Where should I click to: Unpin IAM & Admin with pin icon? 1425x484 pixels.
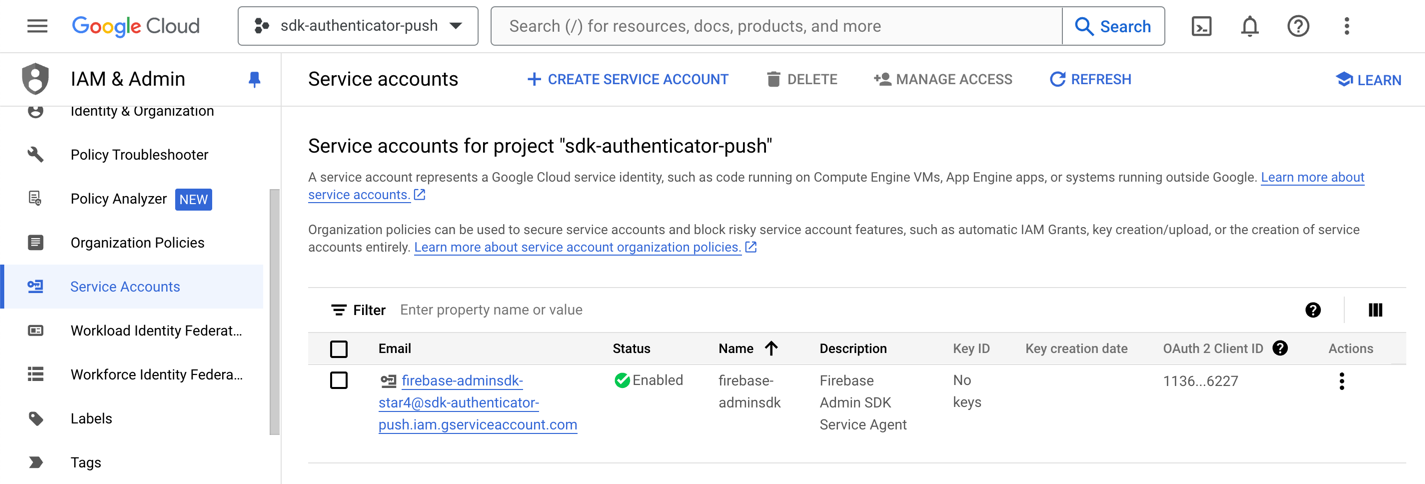pyautogui.click(x=254, y=79)
